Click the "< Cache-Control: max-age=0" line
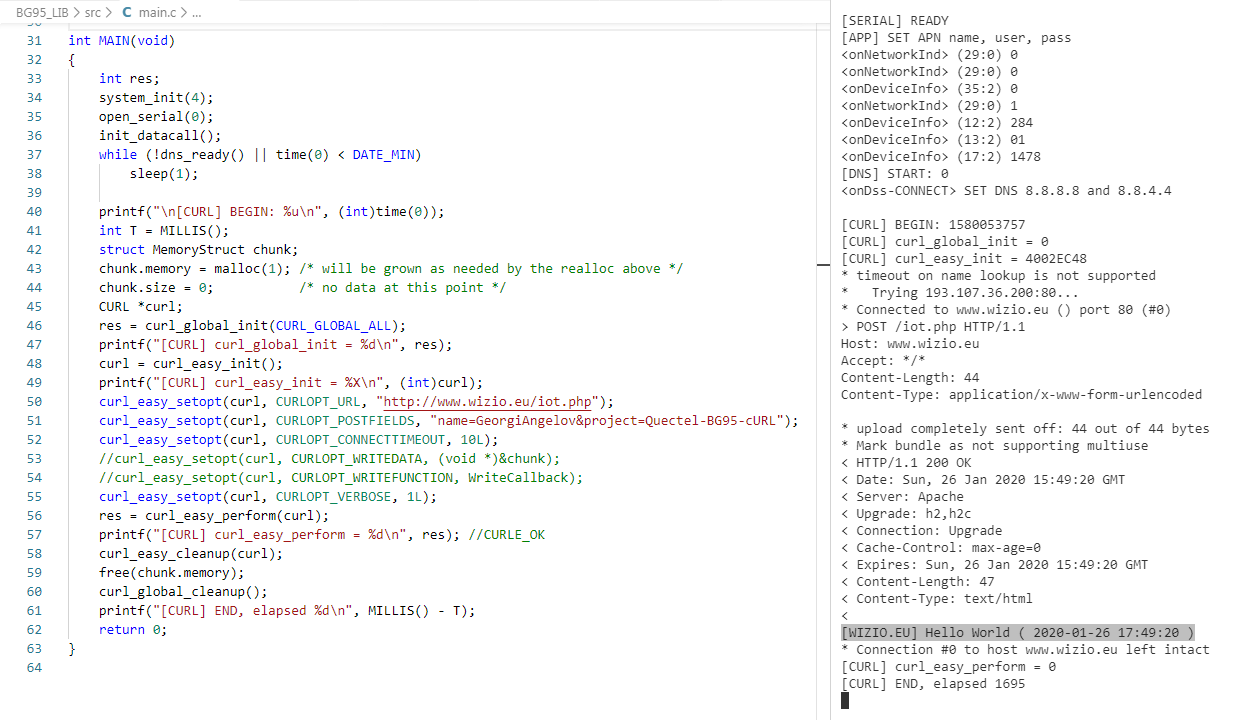Screen dimensions: 1250x720 point(941,548)
